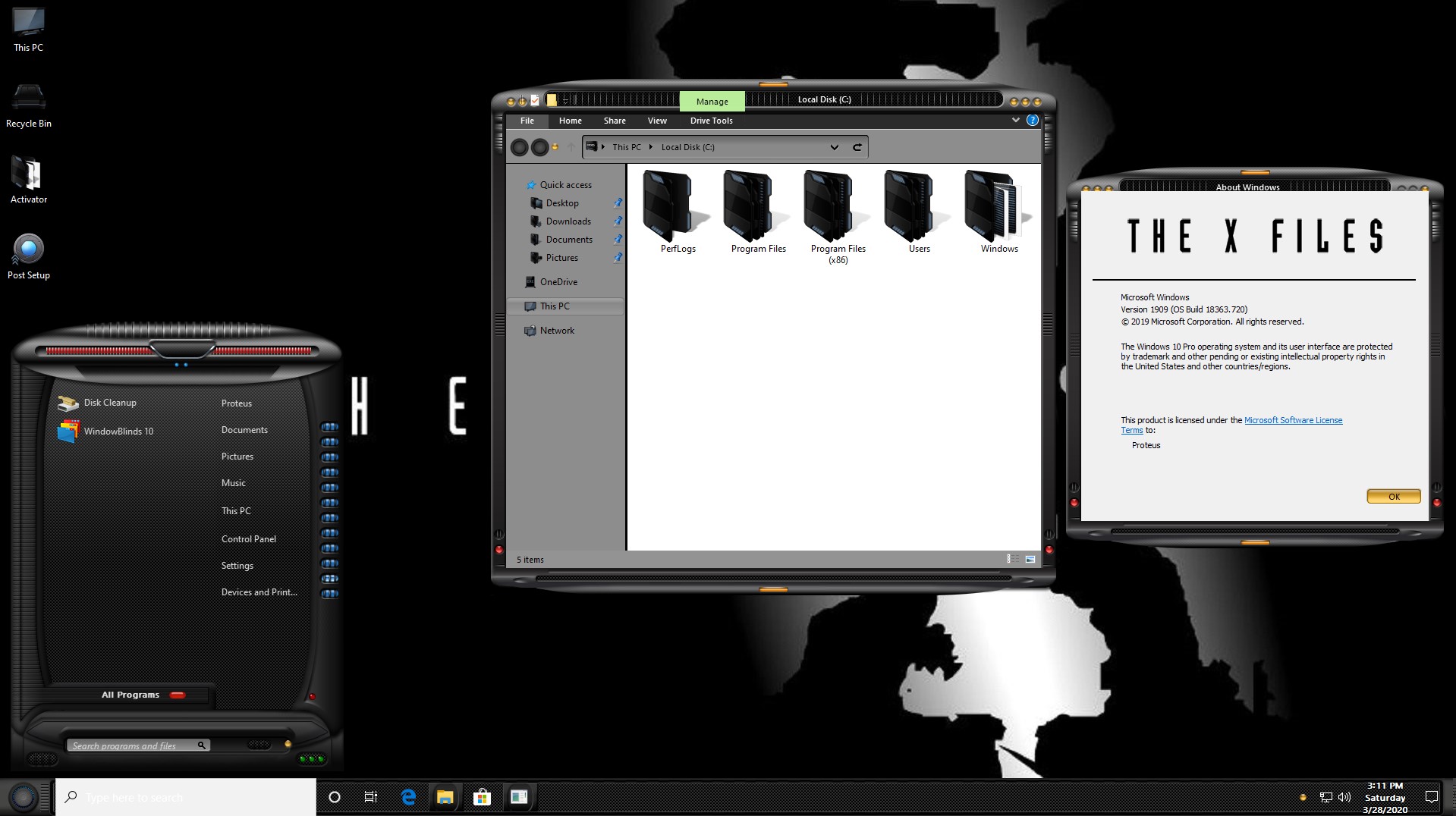Open Proteus user folder in Start menu
This screenshot has height=816, width=1456.
pos(237,403)
